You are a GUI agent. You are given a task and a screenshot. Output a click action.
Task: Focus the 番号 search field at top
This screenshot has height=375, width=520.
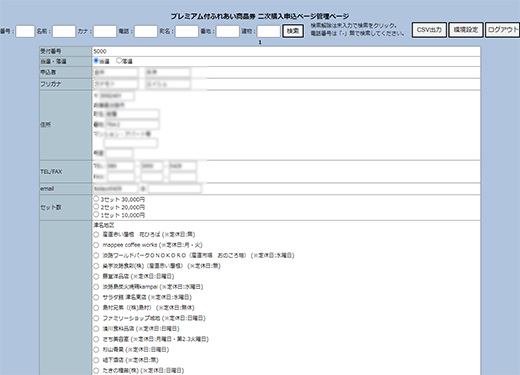click(25, 31)
